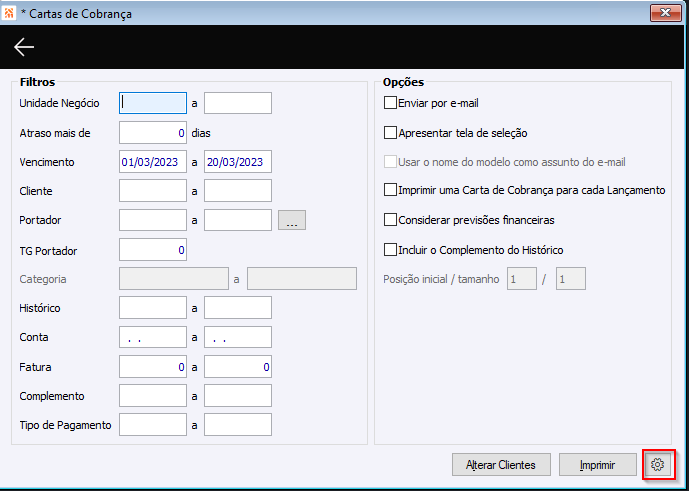Viewport: 689px width, 491px height.
Task: Click the Imprimir button
Action: point(598,465)
